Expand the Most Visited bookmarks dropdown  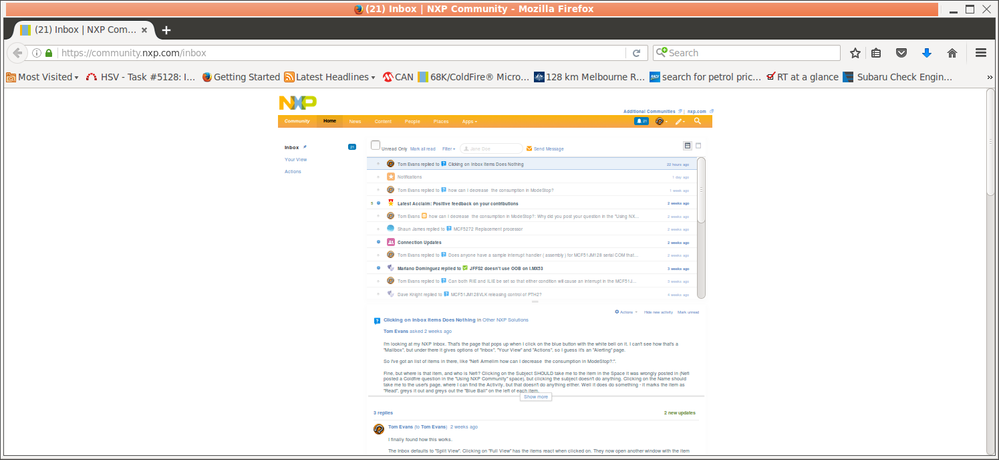click(43, 77)
